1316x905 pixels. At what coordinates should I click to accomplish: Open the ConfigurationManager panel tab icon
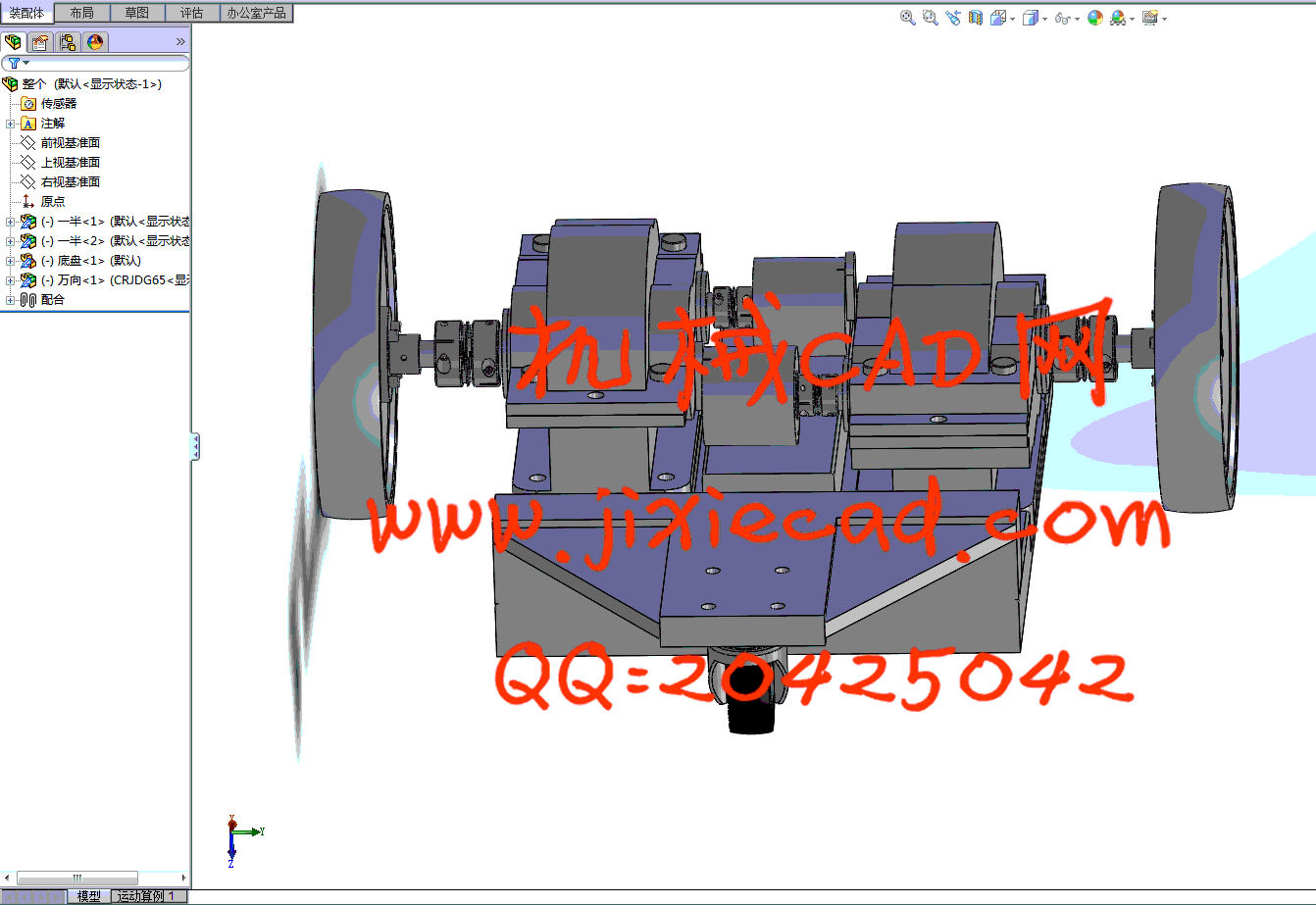68,42
